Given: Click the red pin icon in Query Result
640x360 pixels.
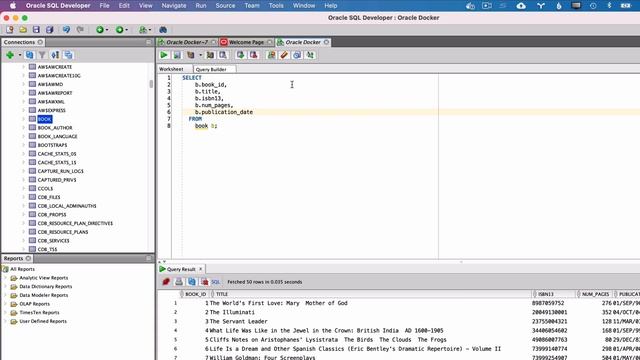Looking at the screenshot, I should coord(166,282).
